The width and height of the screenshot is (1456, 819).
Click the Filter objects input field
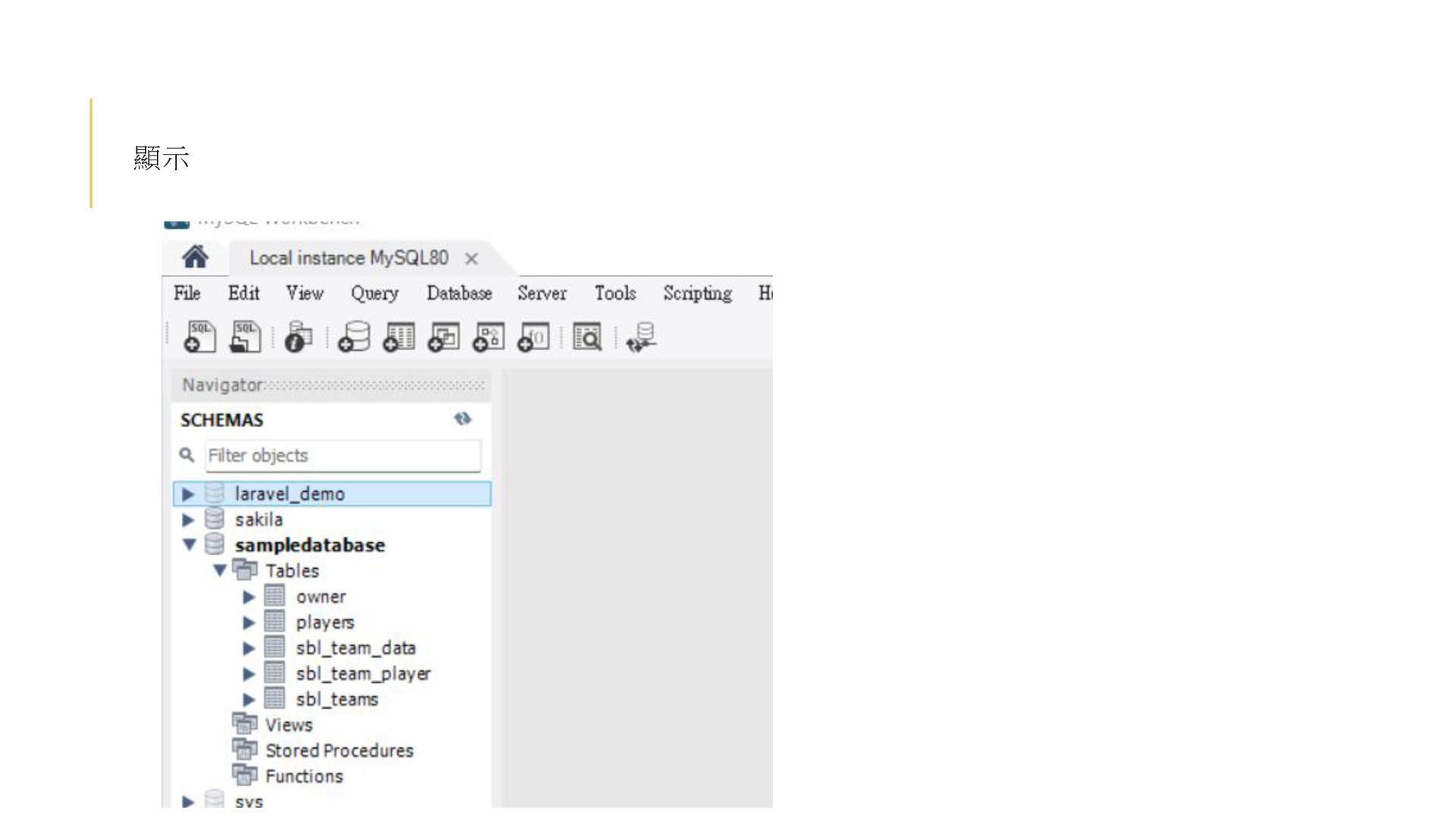coord(344,455)
